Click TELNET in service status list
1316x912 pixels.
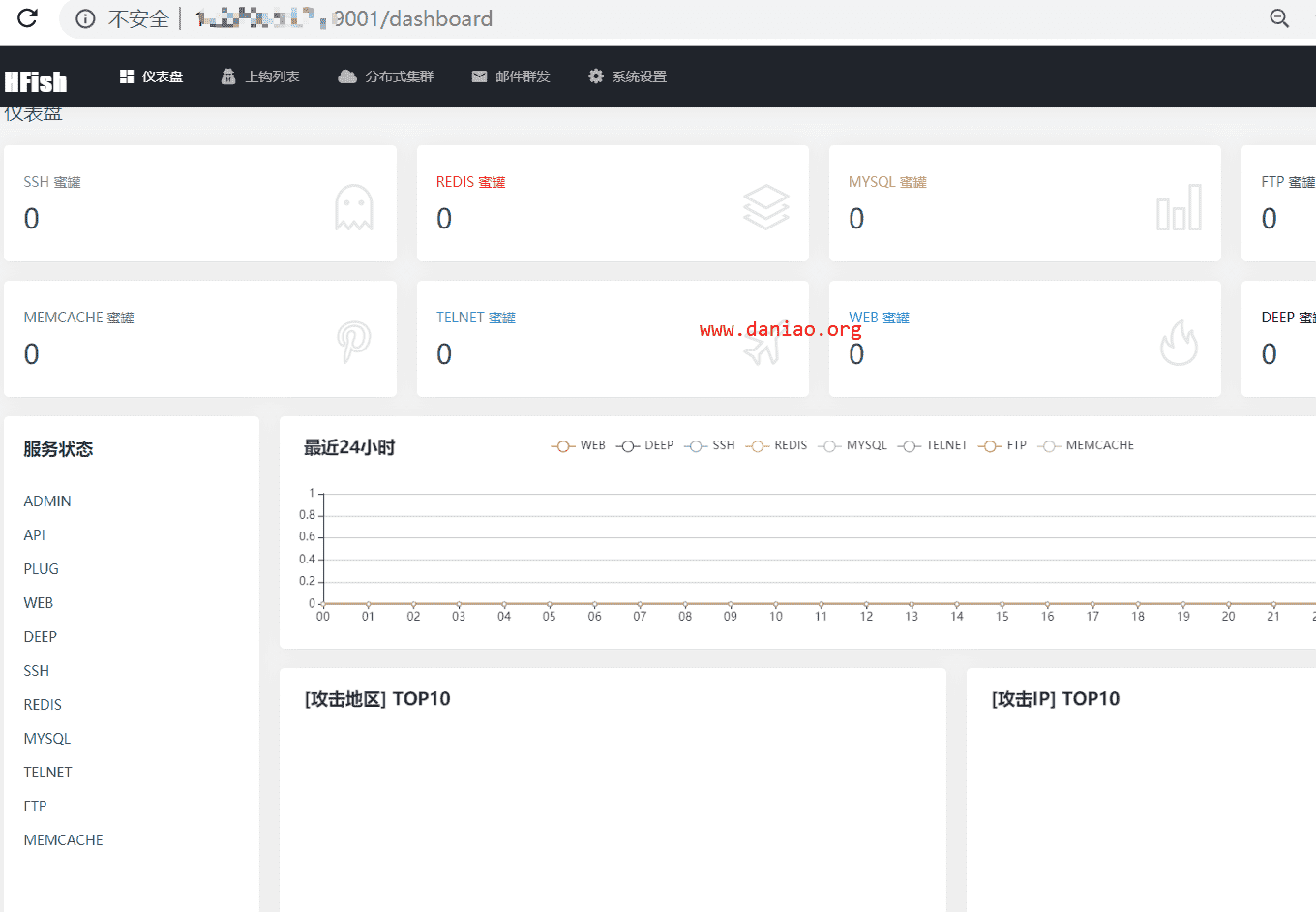tap(48, 773)
